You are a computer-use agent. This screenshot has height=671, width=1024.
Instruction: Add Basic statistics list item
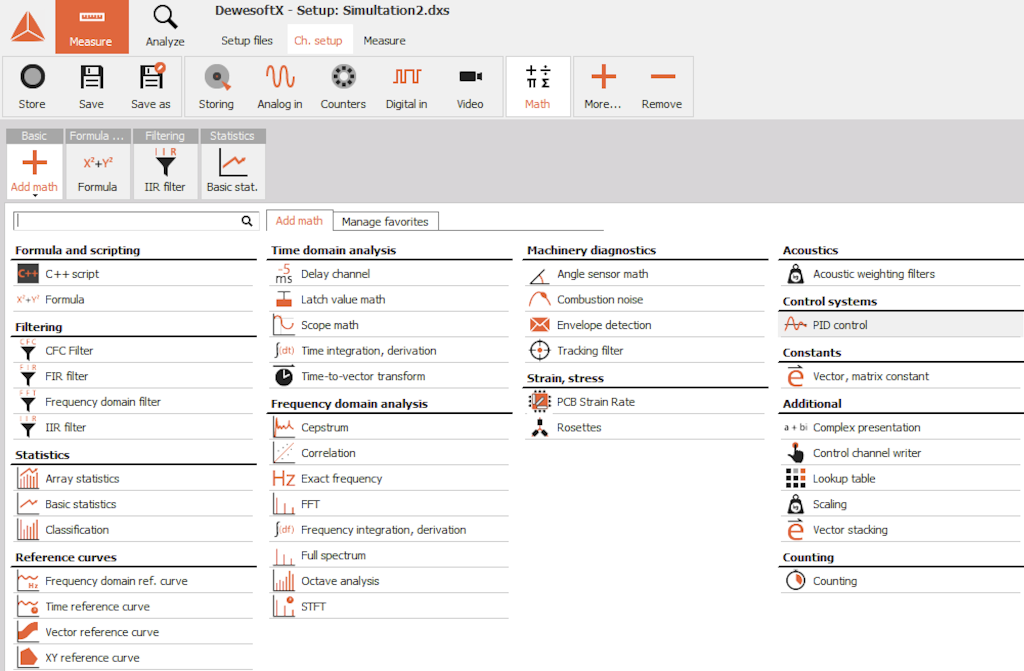133,504
